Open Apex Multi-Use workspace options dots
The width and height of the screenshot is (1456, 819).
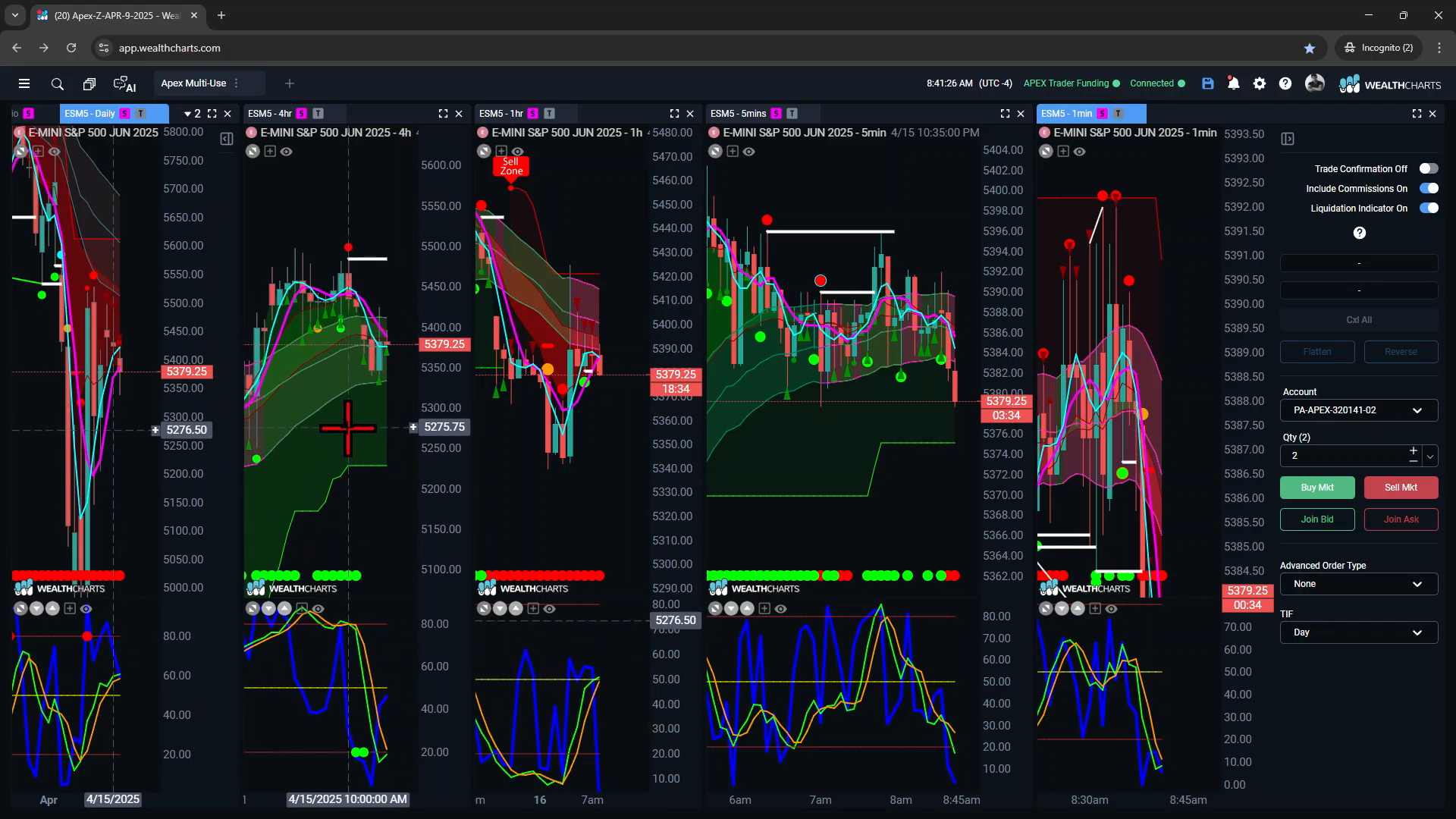pyautogui.click(x=237, y=83)
